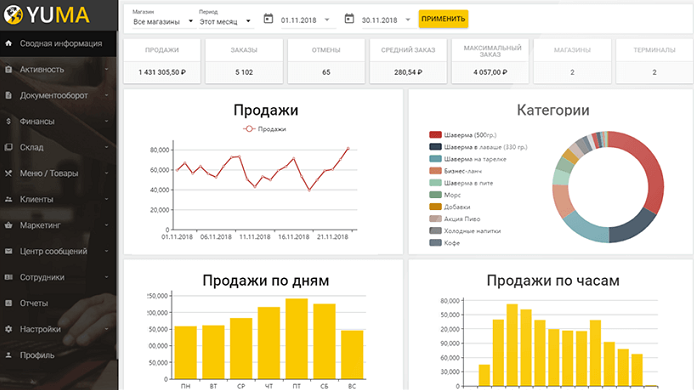Open the Все магазины store dropdown
694x390 pixels.
click(x=163, y=21)
